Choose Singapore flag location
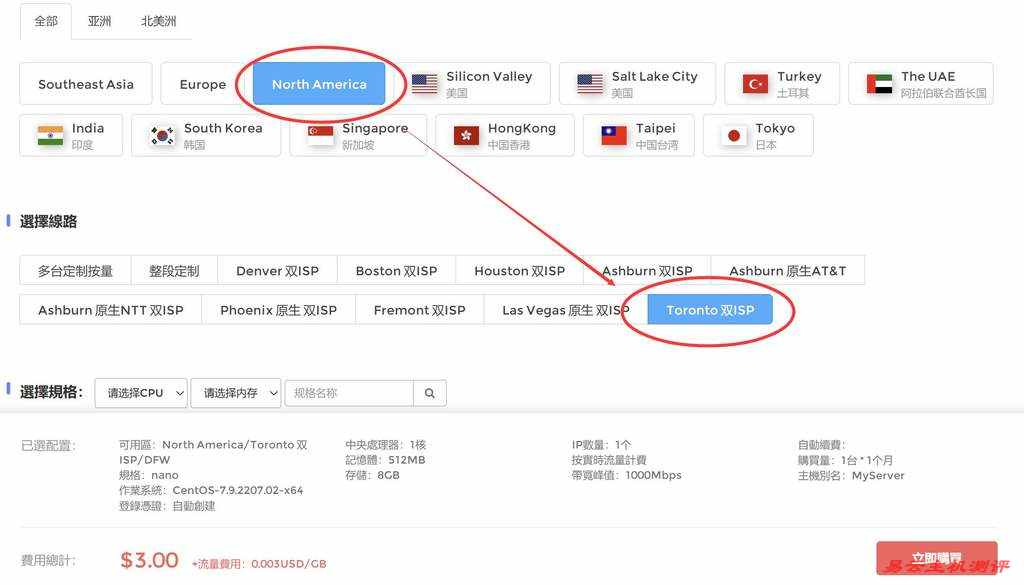The image size is (1024, 585). point(358,135)
